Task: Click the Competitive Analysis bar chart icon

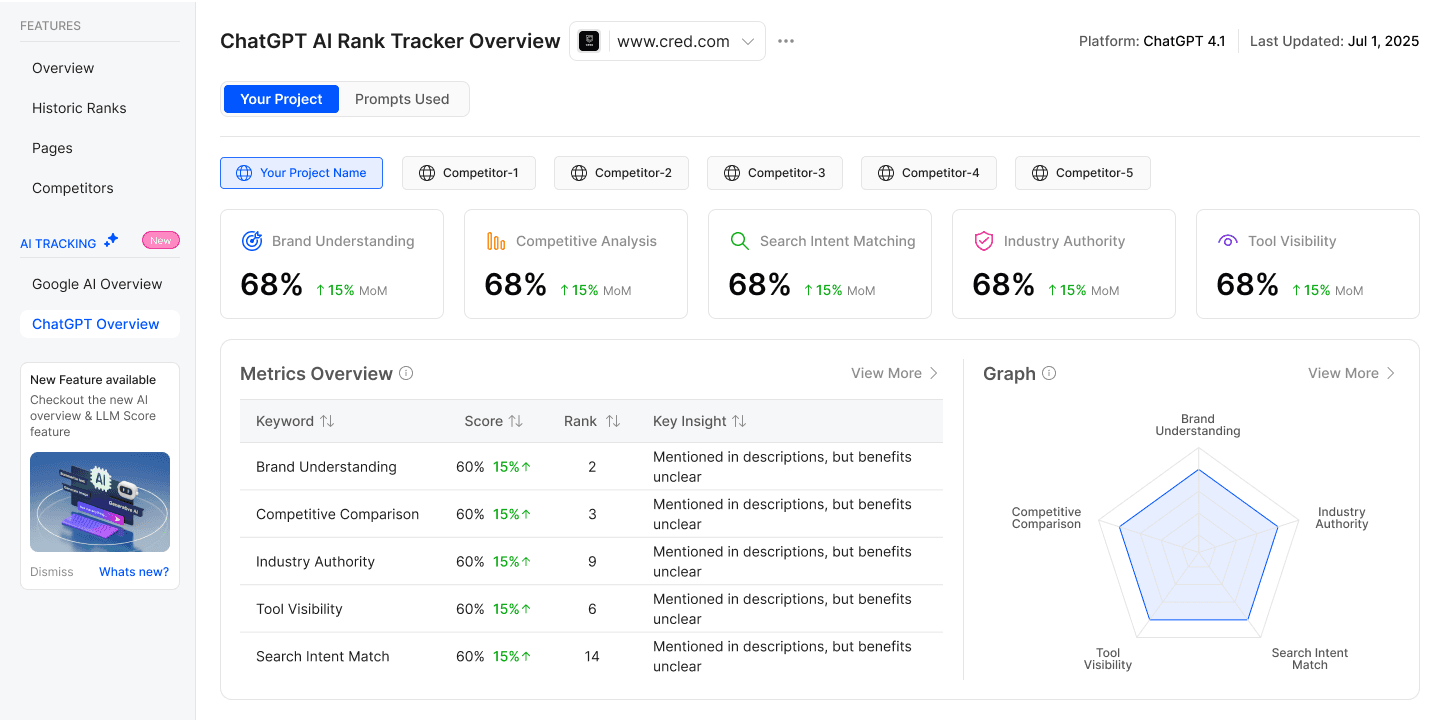Action: point(496,240)
